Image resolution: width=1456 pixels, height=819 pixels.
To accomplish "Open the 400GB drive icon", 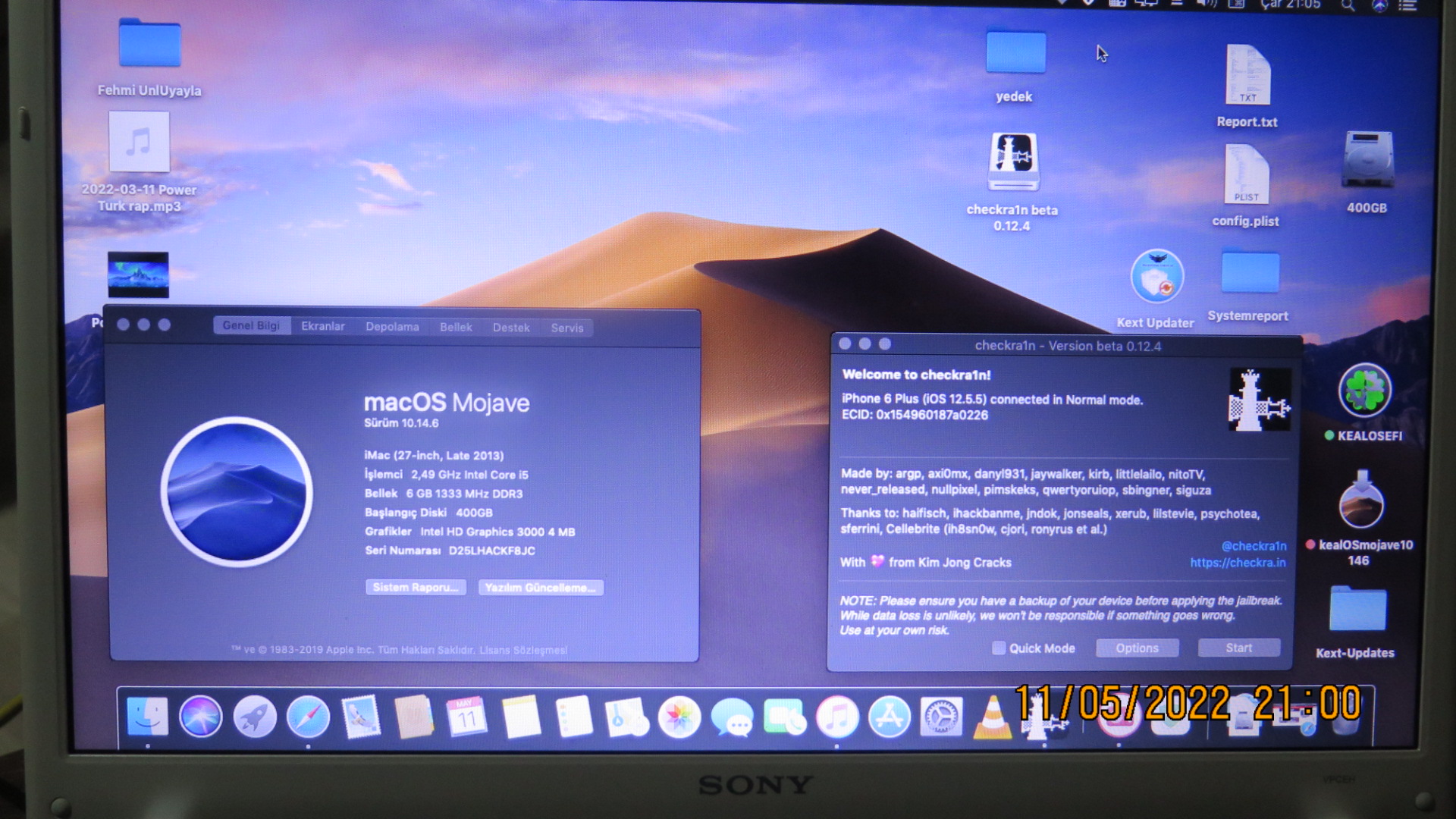I will tap(1367, 161).
